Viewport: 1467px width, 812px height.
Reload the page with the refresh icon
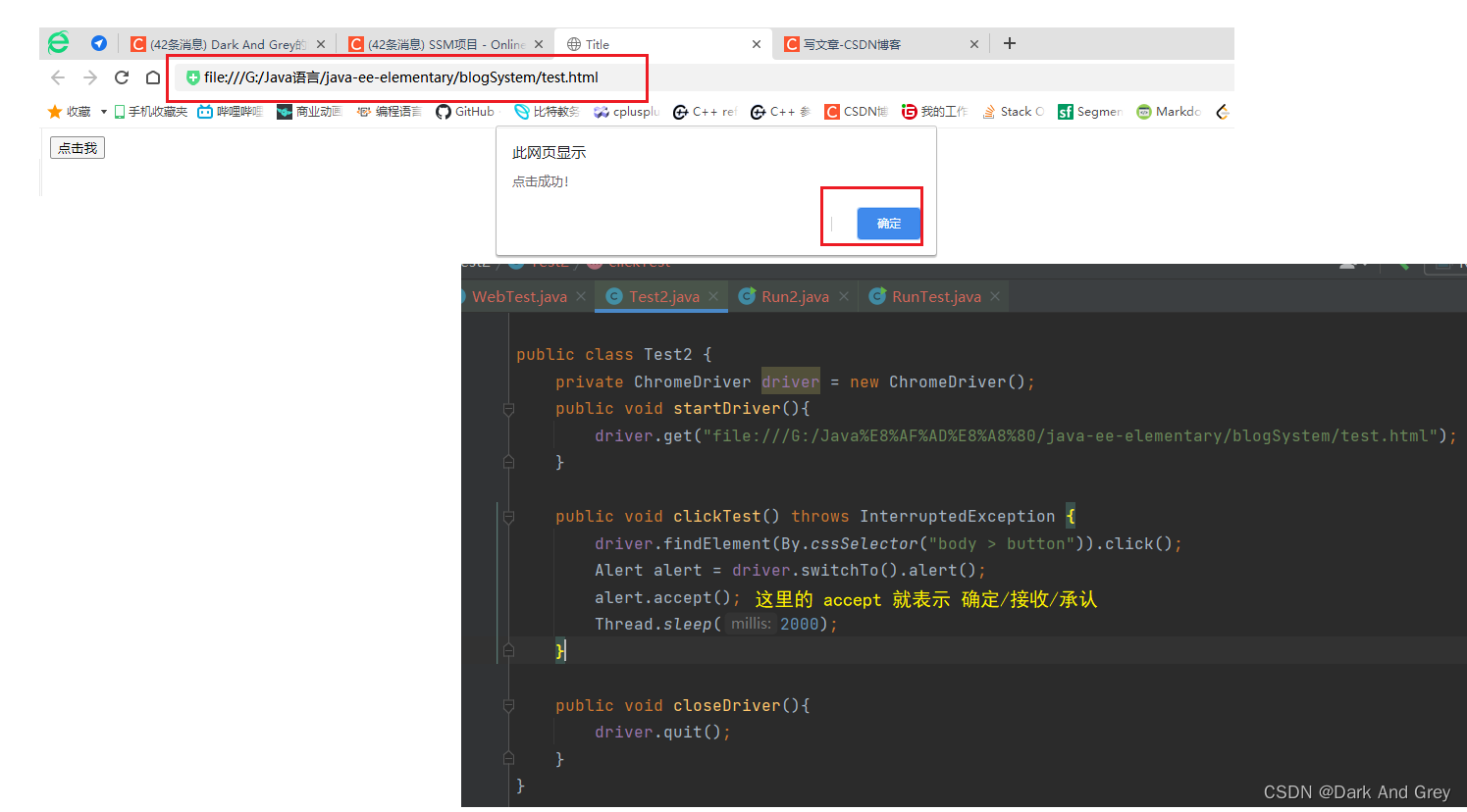tap(122, 77)
